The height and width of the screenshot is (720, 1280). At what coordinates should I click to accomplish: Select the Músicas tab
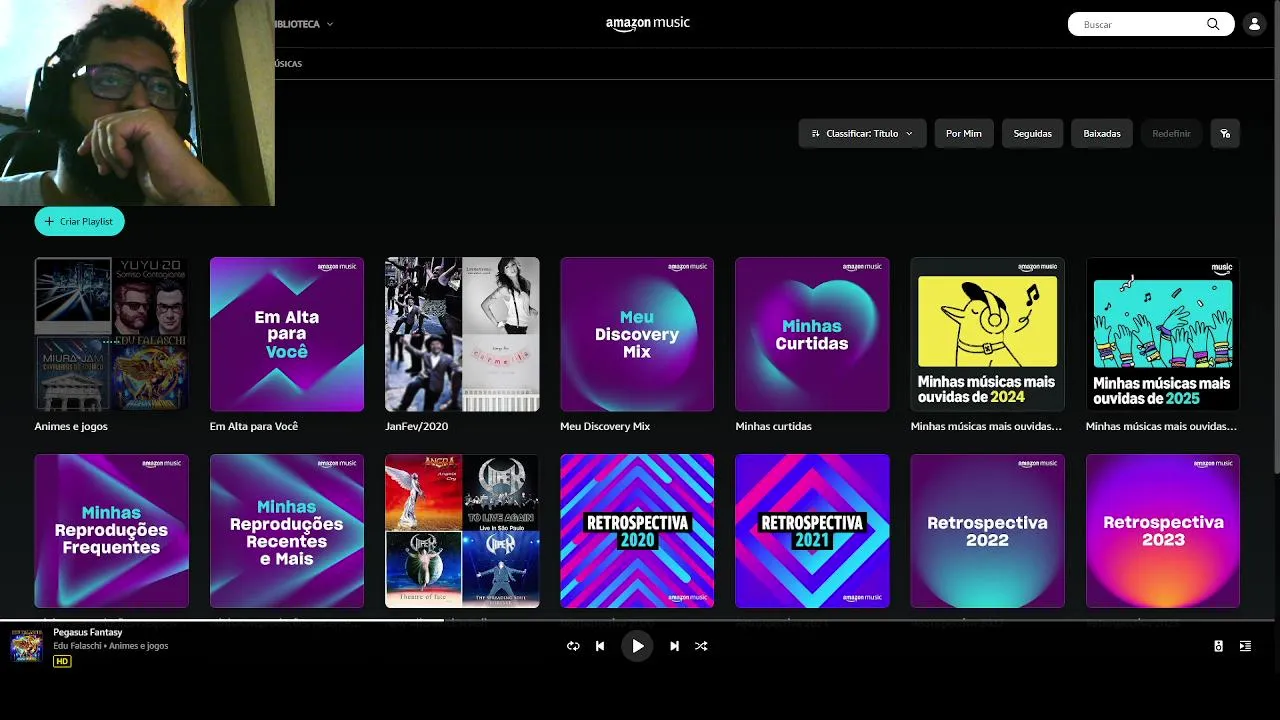click(x=288, y=64)
